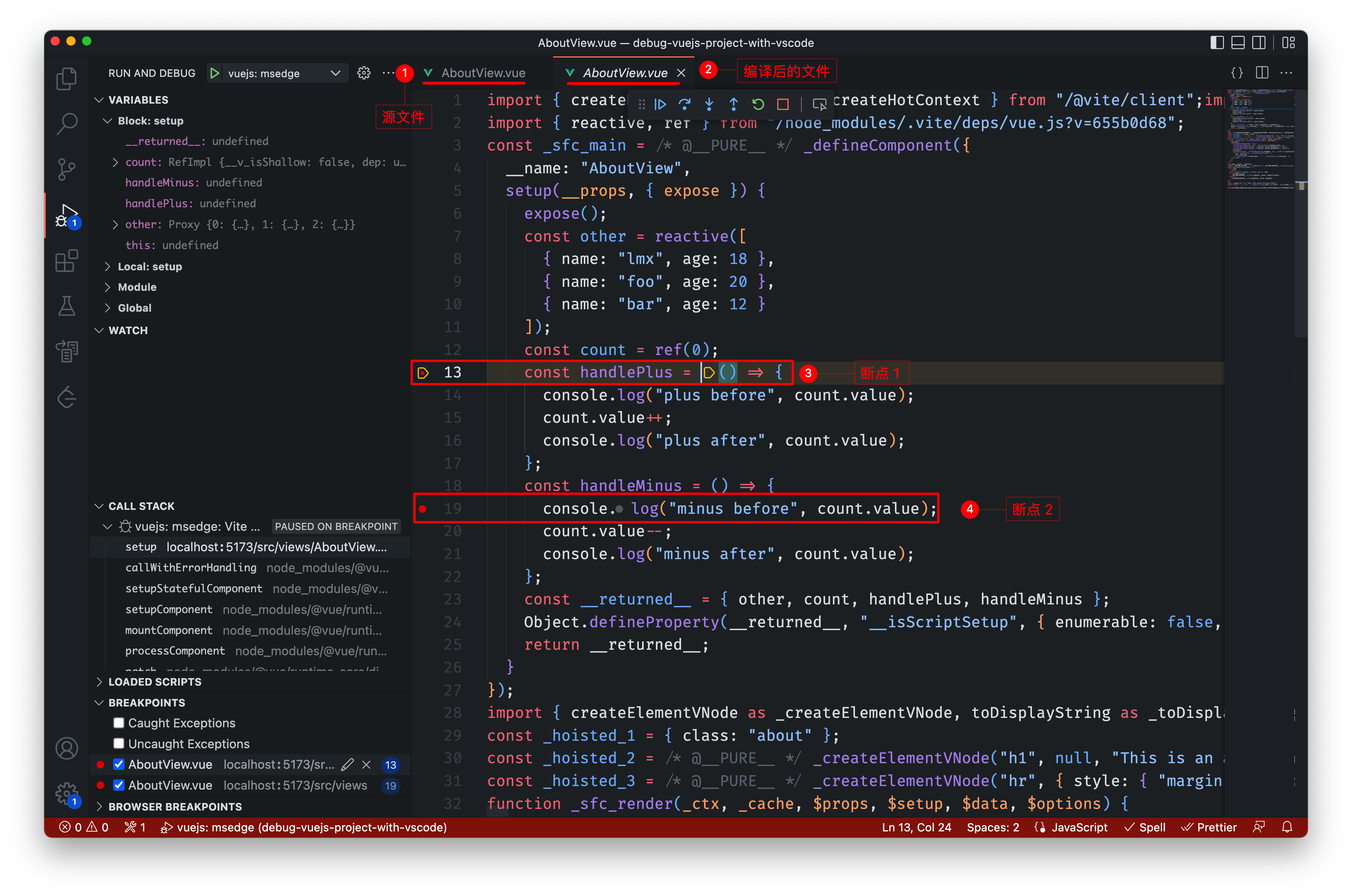Viewport: 1352px width, 896px height.
Task: Change JavaScript language mode in status bar
Action: (x=1079, y=827)
